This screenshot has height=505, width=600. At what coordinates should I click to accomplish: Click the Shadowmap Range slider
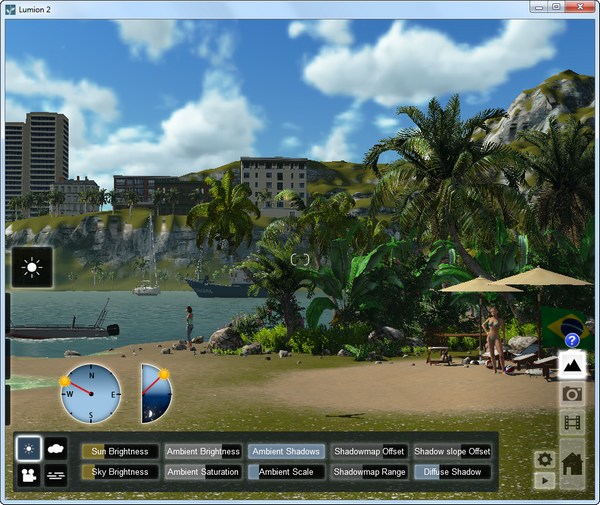click(369, 471)
